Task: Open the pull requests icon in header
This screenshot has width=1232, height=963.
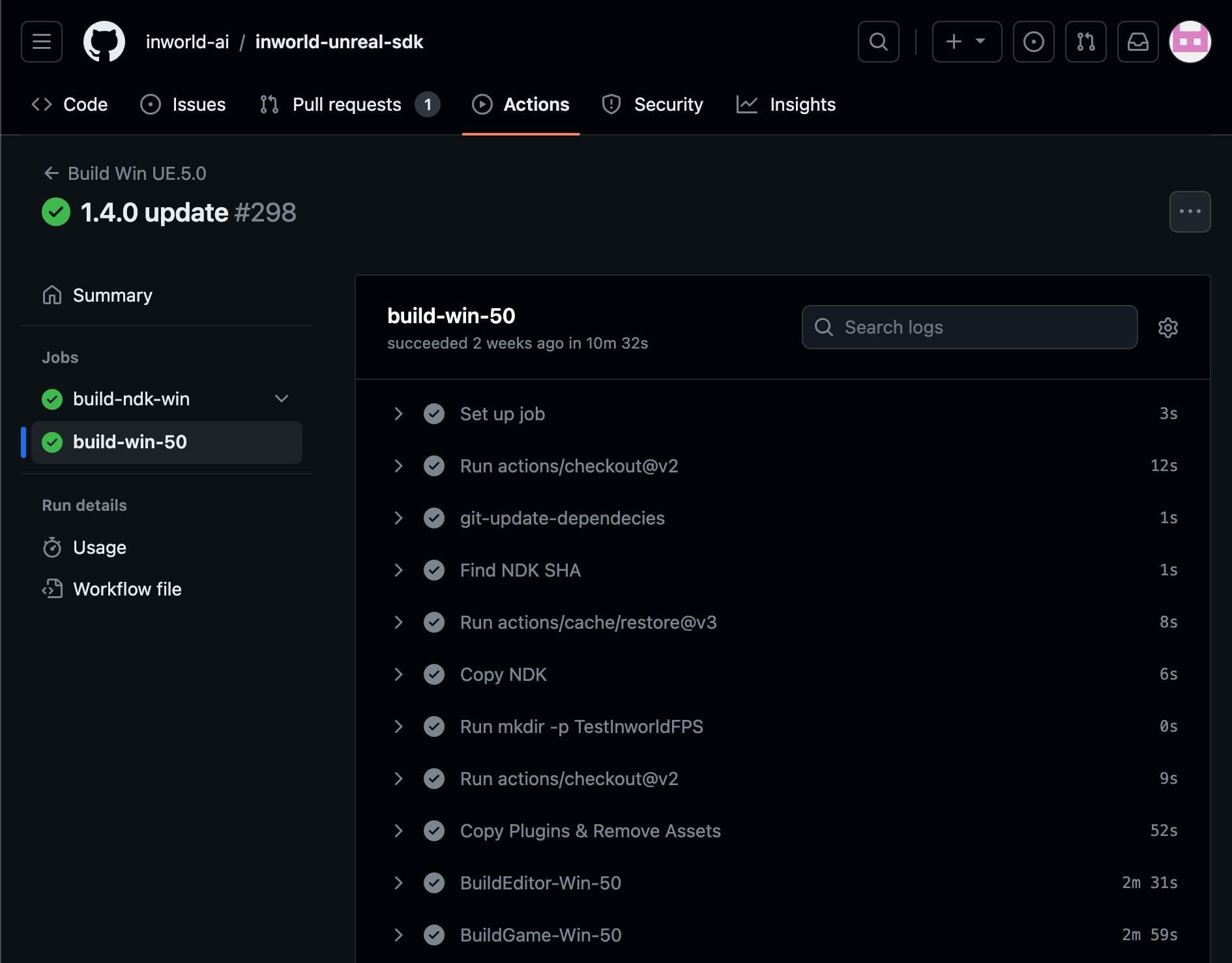Action: [x=1085, y=42]
